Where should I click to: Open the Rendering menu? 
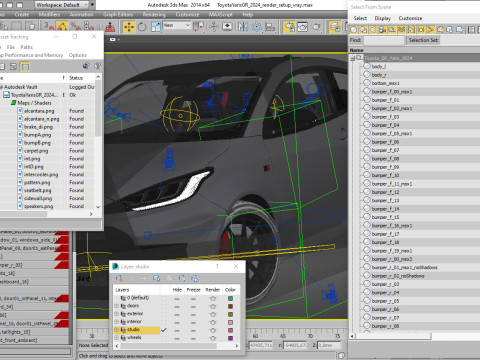[x=154, y=15]
